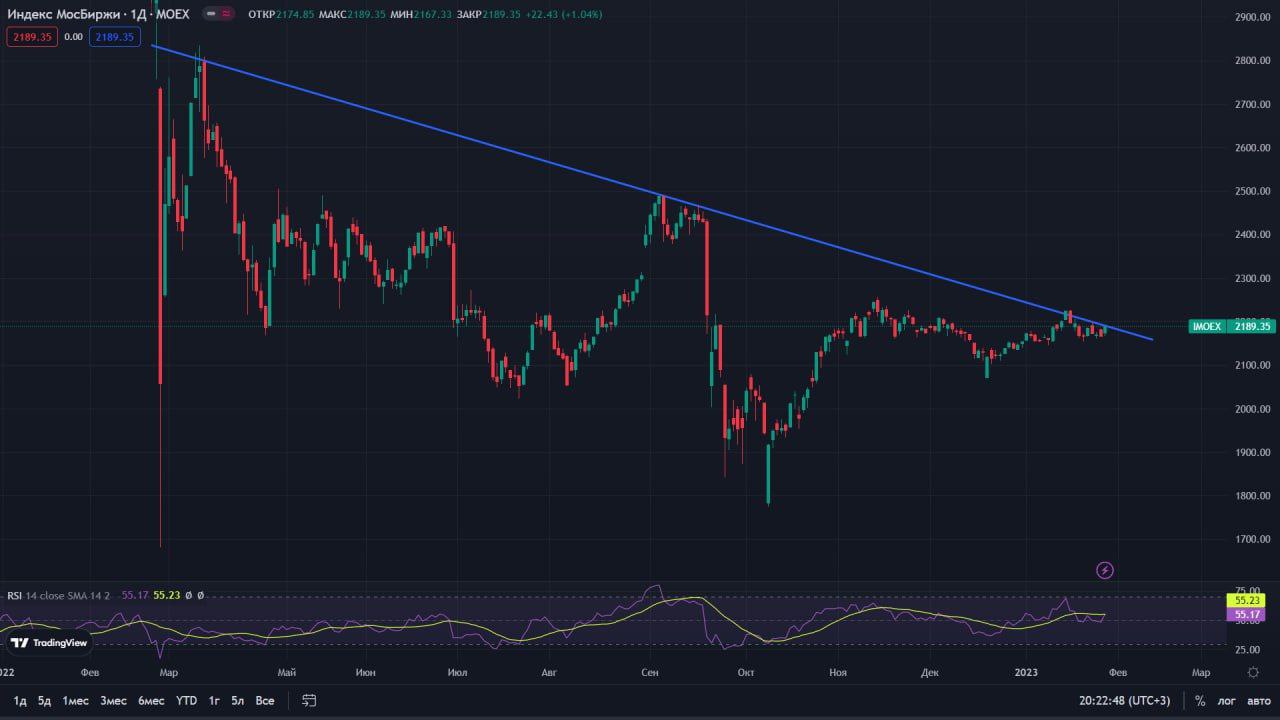Click the МАКС 2189.35 high value
Screen dimensions: 1280x720
coord(351,14)
